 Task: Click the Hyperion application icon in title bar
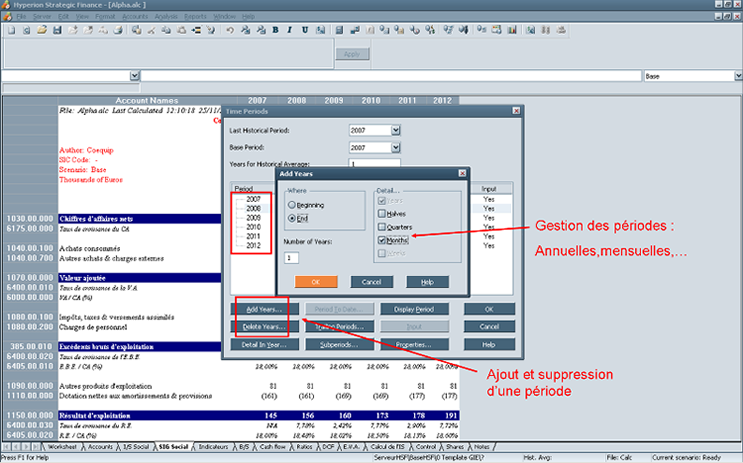(5, 5)
